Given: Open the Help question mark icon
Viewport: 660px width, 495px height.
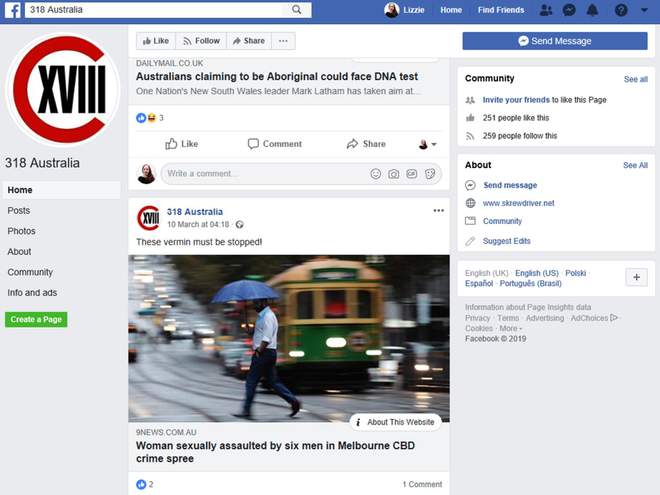Looking at the screenshot, I should click(621, 10).
